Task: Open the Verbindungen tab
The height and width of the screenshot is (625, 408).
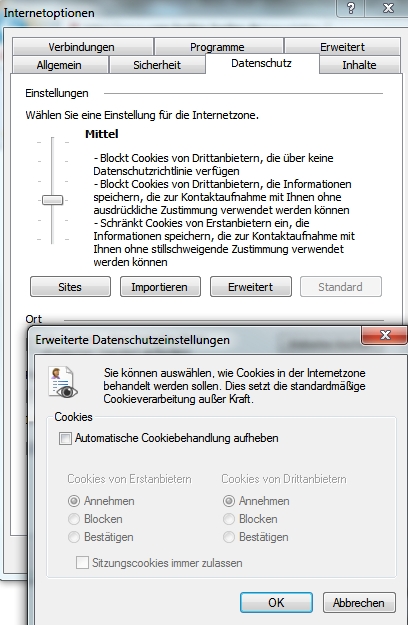Action: coord(82,47)
